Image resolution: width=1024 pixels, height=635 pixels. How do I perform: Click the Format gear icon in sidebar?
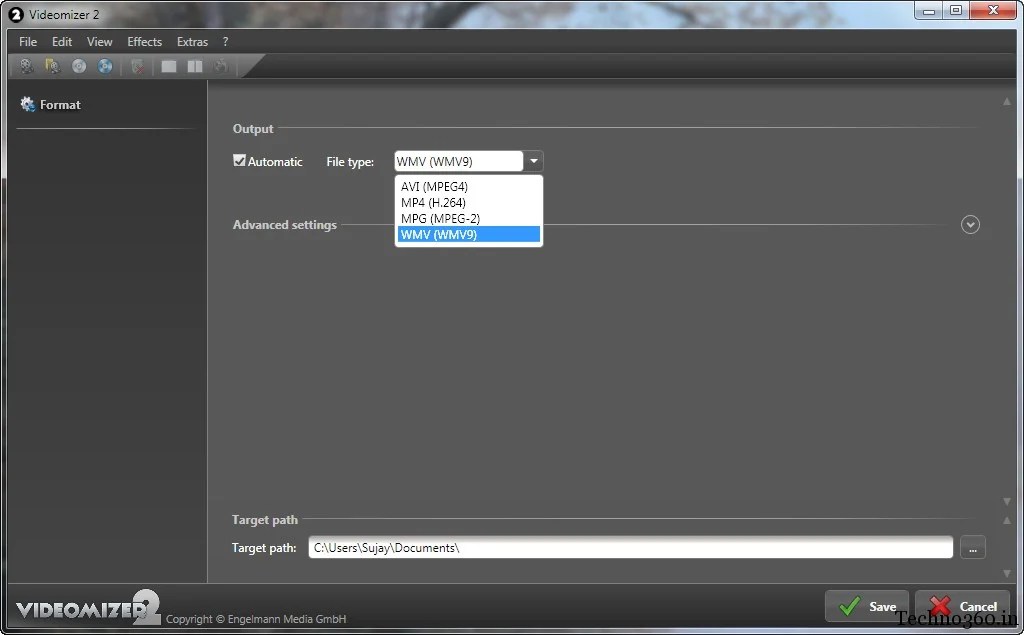click(27, 104)
